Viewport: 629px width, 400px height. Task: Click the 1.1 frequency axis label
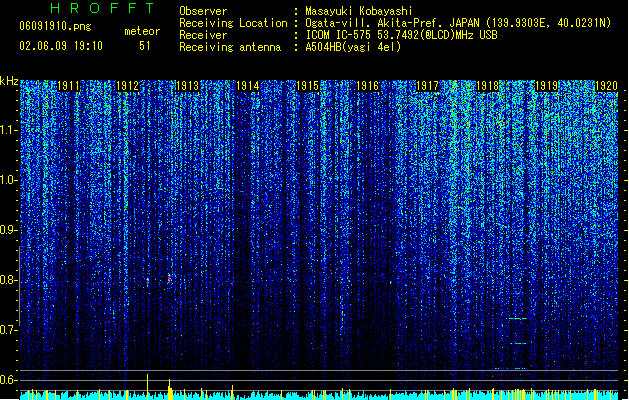click(8, 130)
